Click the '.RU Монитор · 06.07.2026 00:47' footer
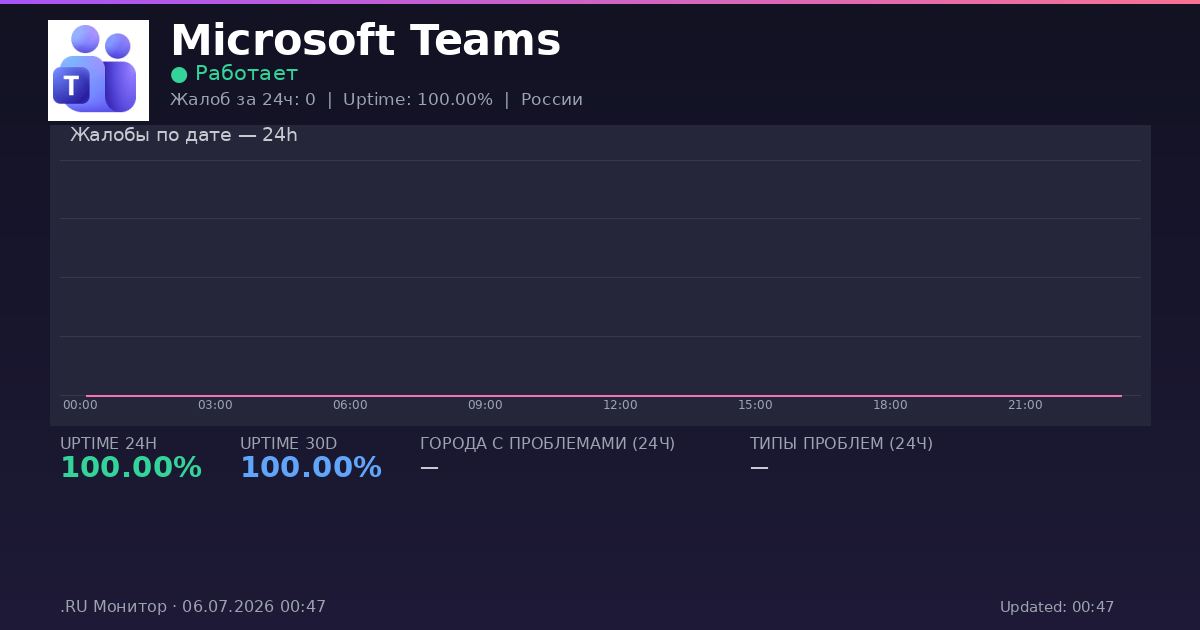The height and width of the screenshot is (630, 1200). [193, 607]
